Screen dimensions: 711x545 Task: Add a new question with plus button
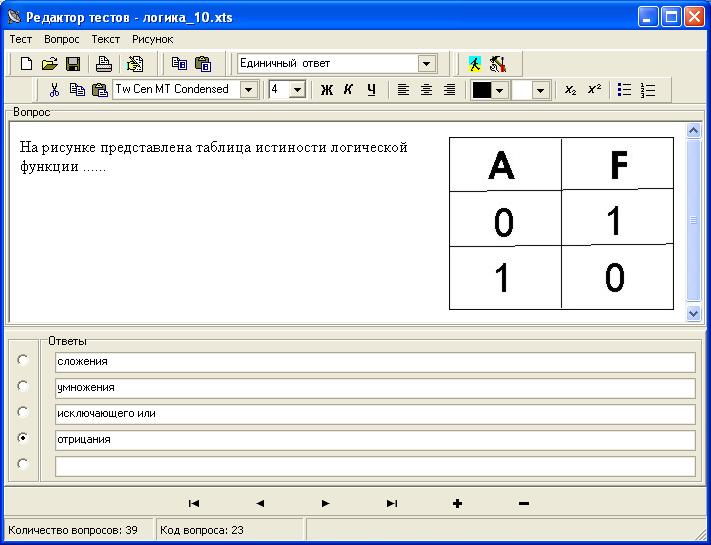coord(457,503)
